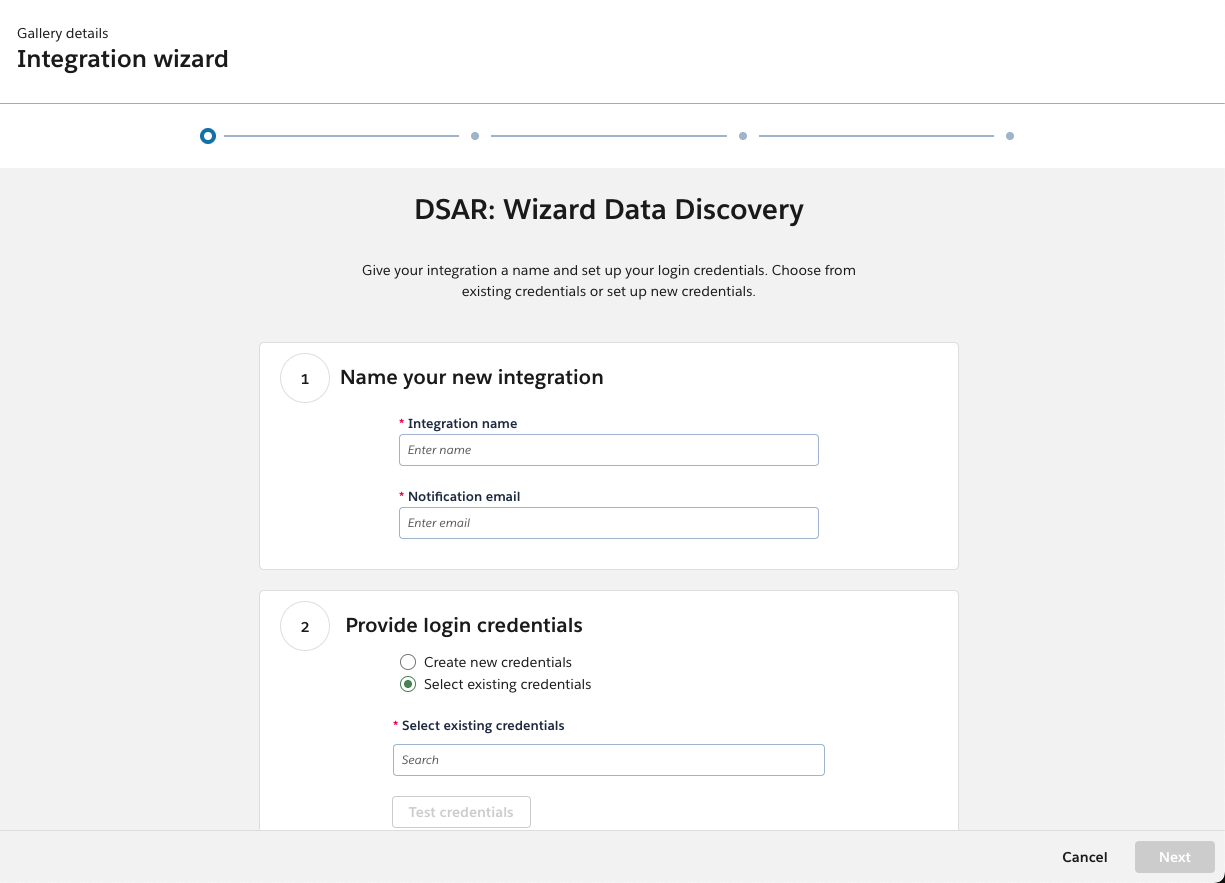Click the Provide login credentials heading
Screen dimensions: 1225x883
point(464,625)
